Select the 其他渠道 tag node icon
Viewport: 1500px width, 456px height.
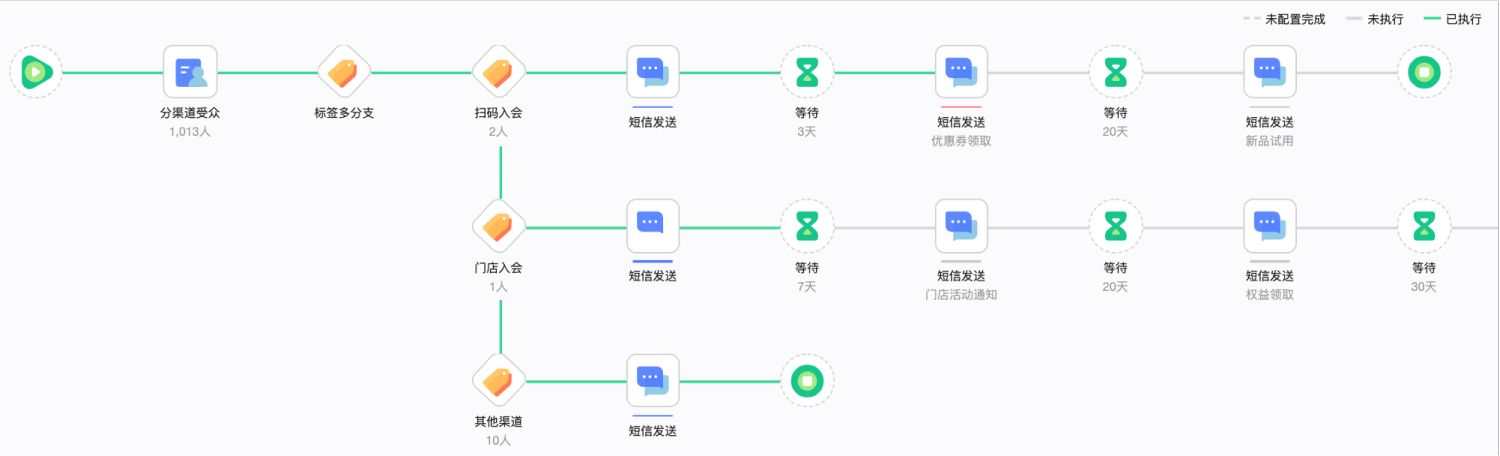point(498,381)
